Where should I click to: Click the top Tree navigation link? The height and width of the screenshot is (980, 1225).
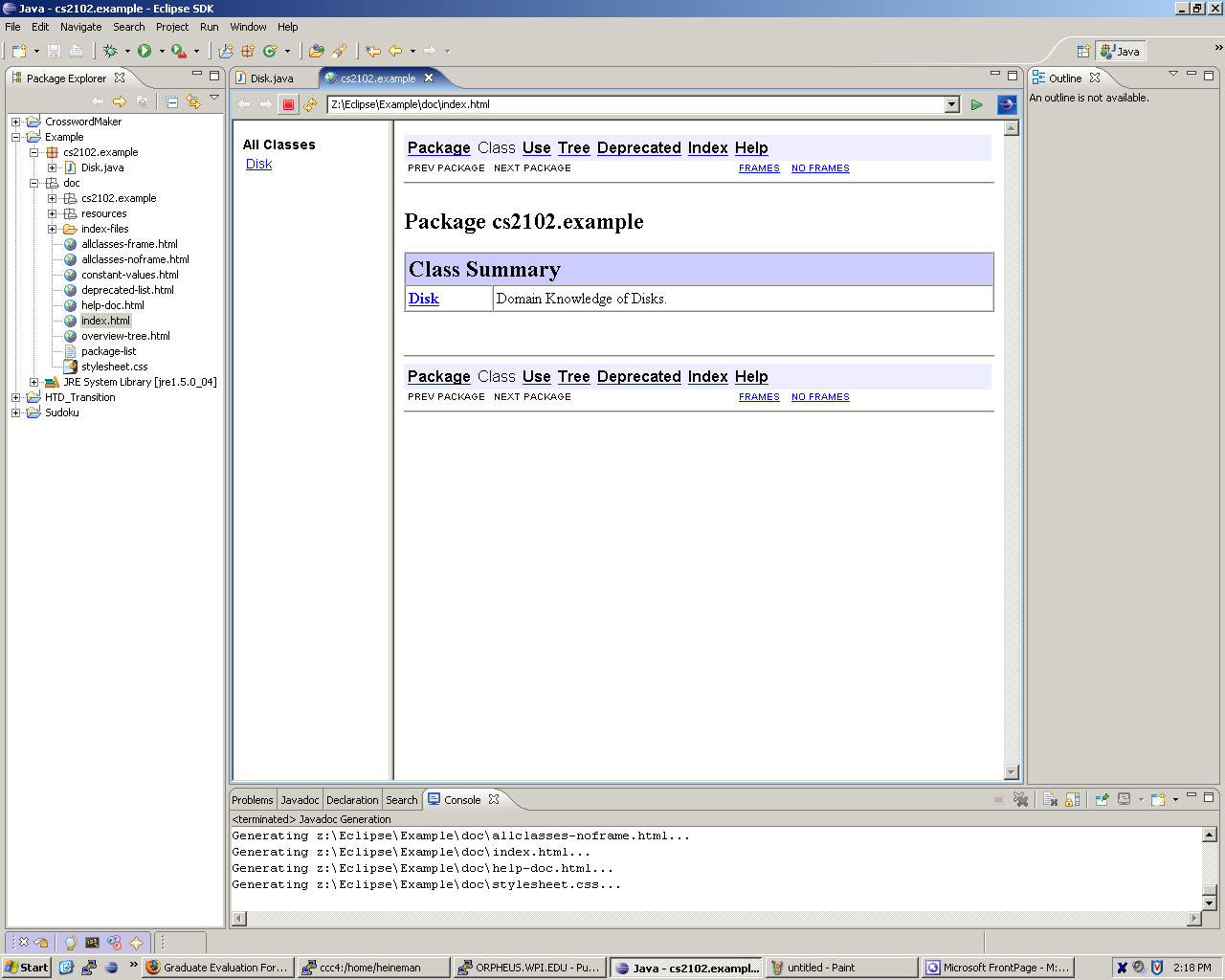[574, 147]
